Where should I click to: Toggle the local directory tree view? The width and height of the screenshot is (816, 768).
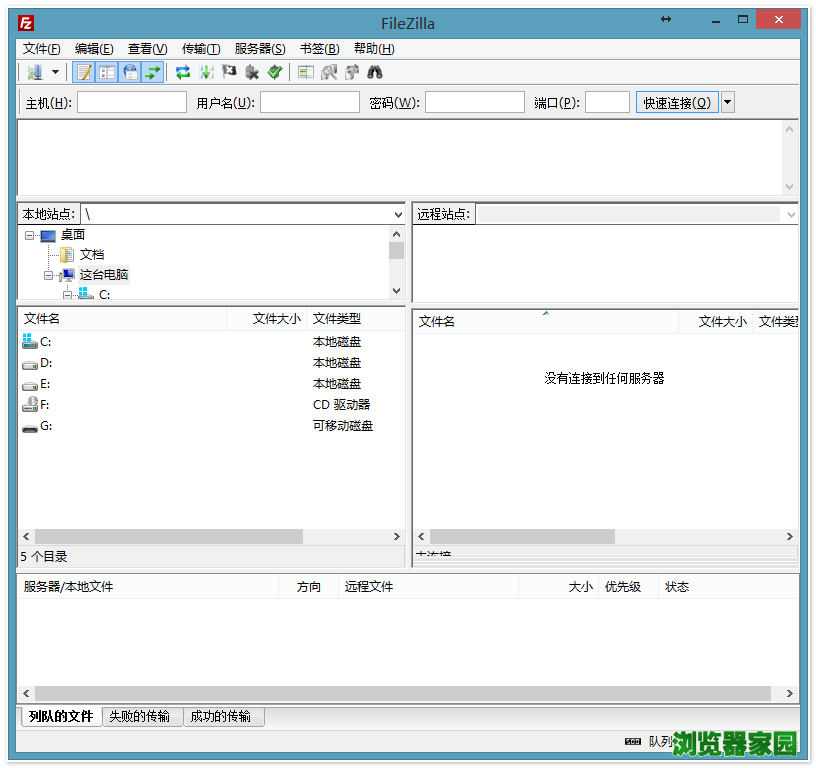click(107, 72)
